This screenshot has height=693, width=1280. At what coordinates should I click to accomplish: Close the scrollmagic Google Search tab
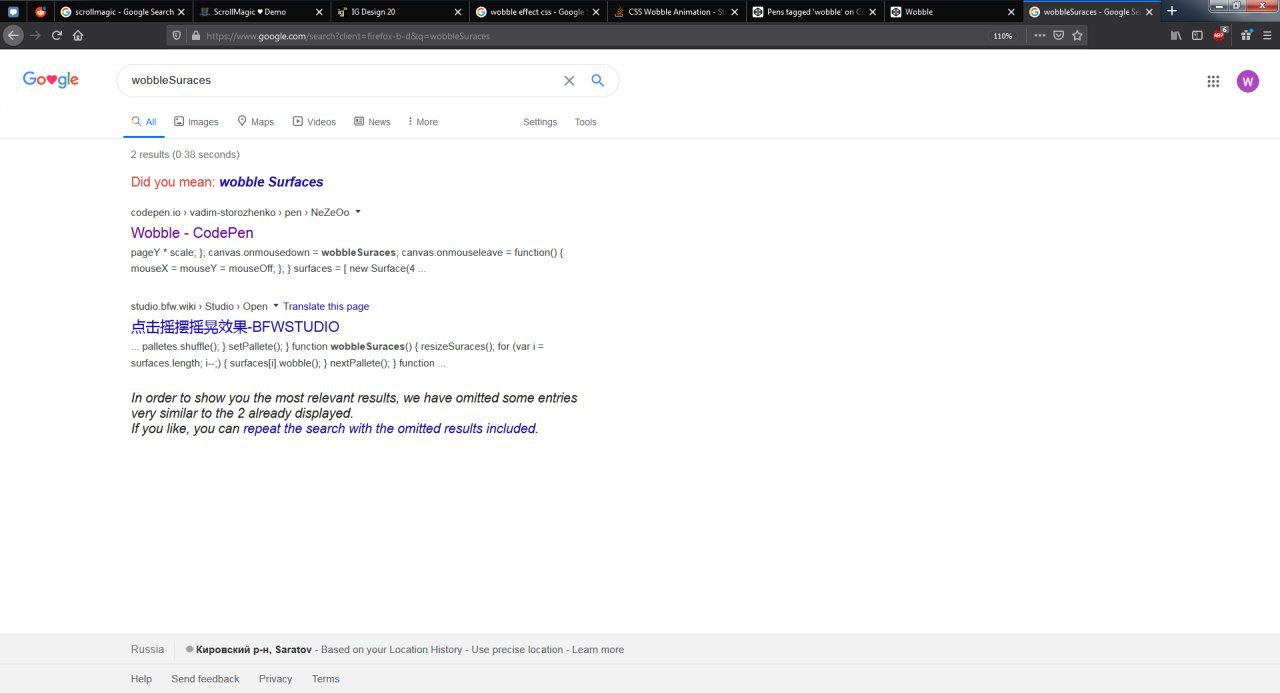181,12
